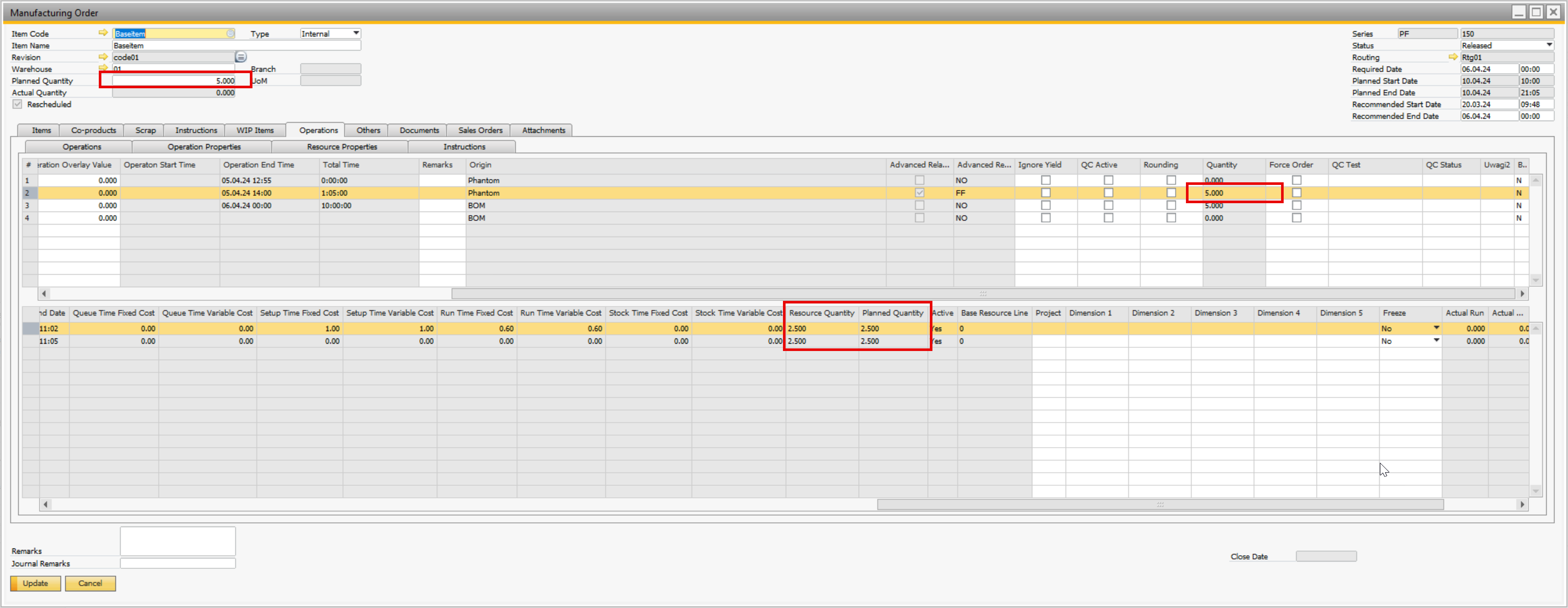Click the Update button
Screen dimensions: 1568x608
point(36,583)
